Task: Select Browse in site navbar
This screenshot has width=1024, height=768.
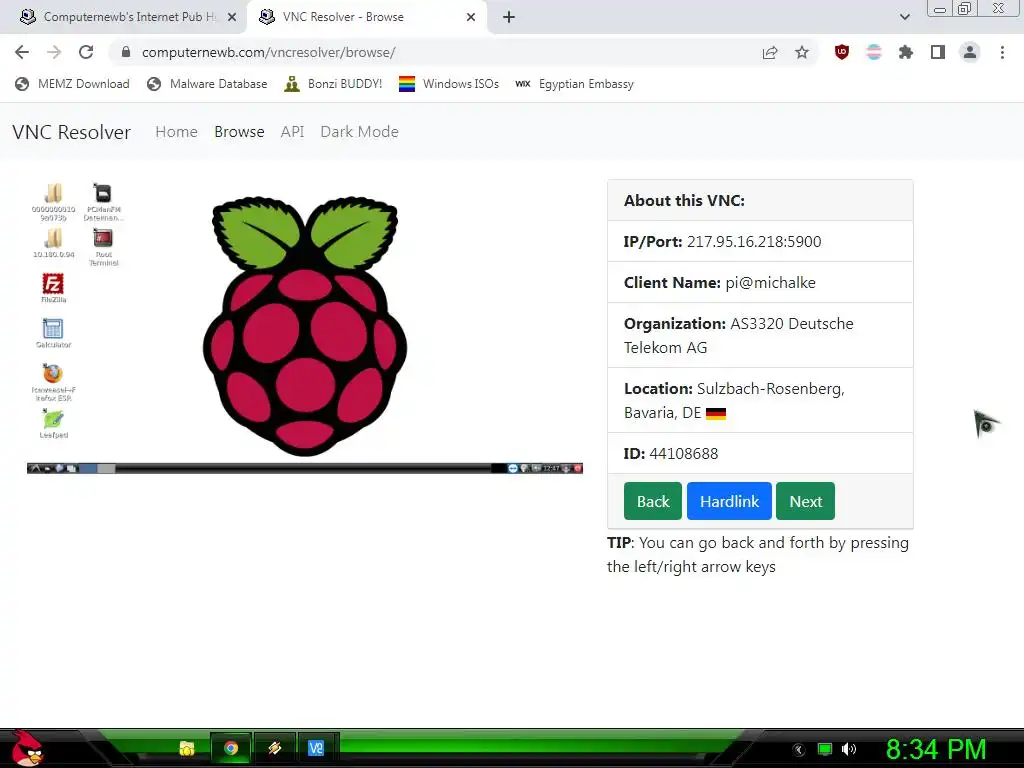Action: [239, 131]
